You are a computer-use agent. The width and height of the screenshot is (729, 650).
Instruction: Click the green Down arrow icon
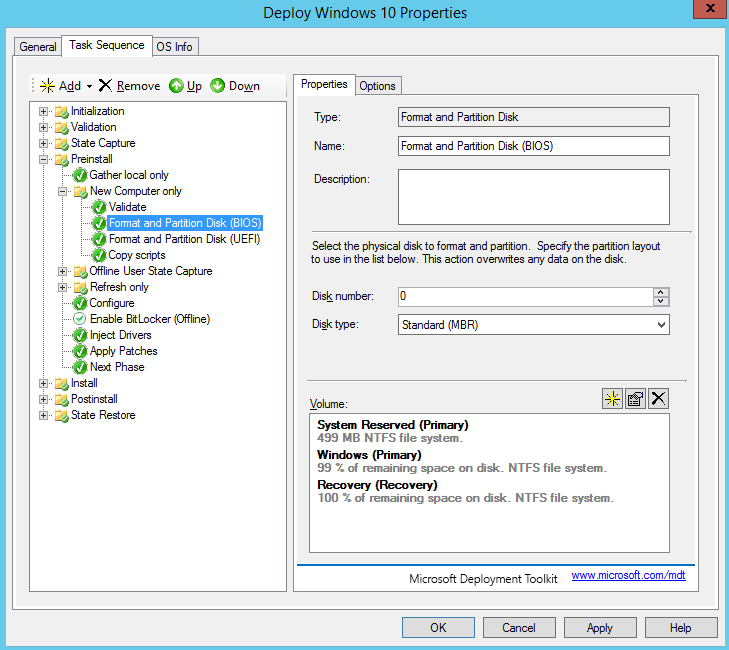pos(218,86)
